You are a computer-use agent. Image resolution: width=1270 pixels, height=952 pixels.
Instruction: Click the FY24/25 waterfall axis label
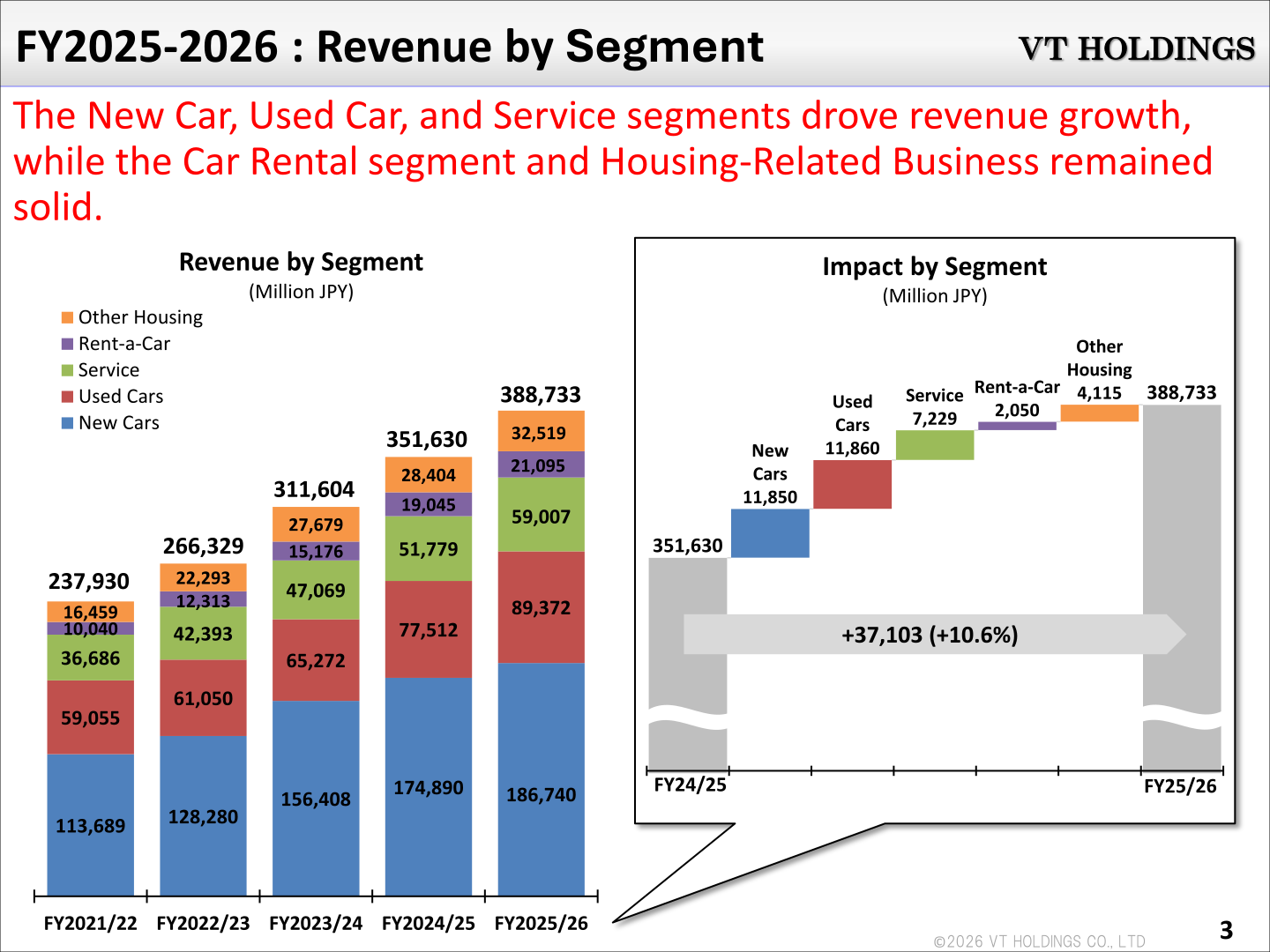[691, 785]
